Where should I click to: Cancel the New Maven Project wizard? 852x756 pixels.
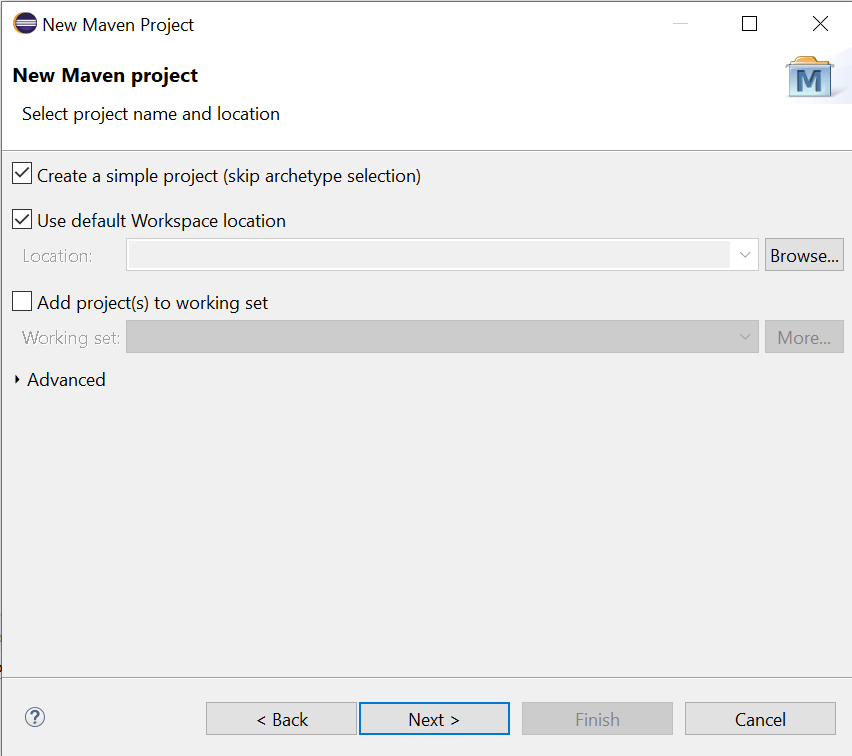(760, 718)
